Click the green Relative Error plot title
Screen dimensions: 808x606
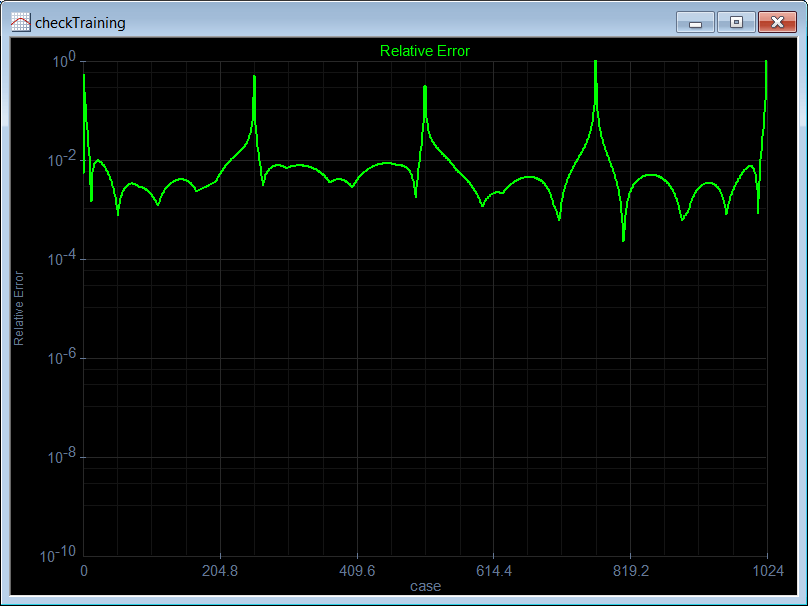coord(425,51)
